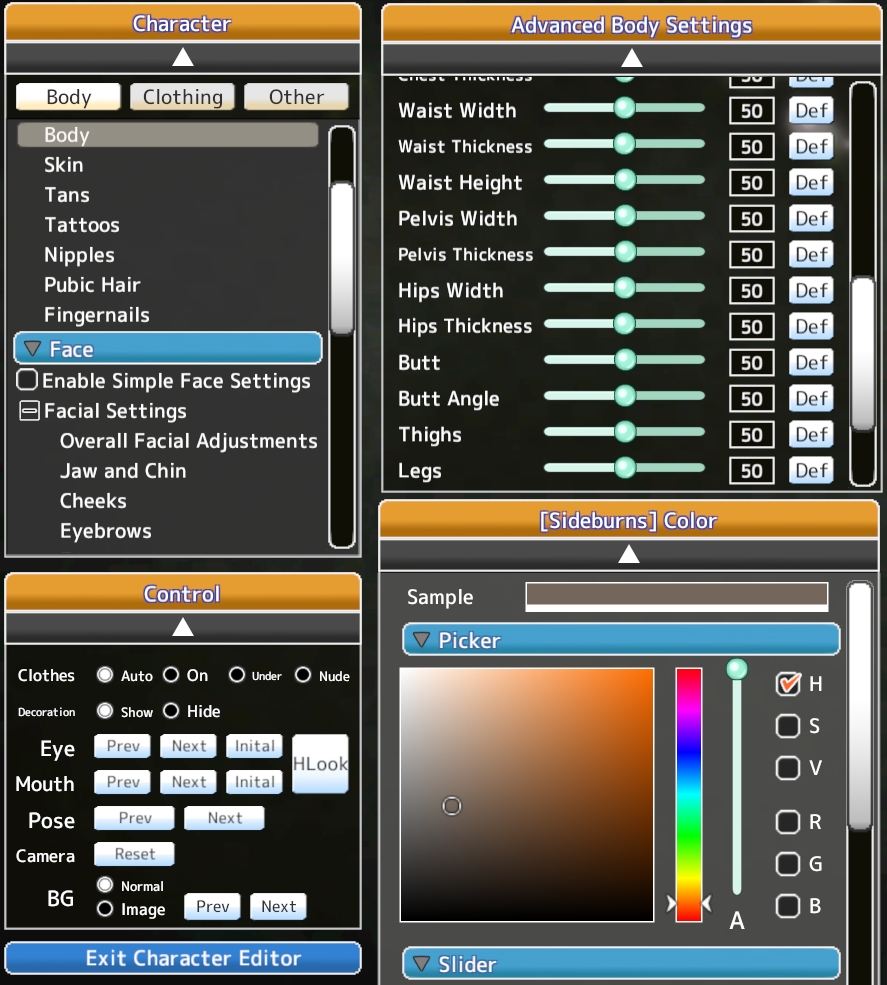Click the Butt Angle value field

pyautogui.click(x=751, y=399)
